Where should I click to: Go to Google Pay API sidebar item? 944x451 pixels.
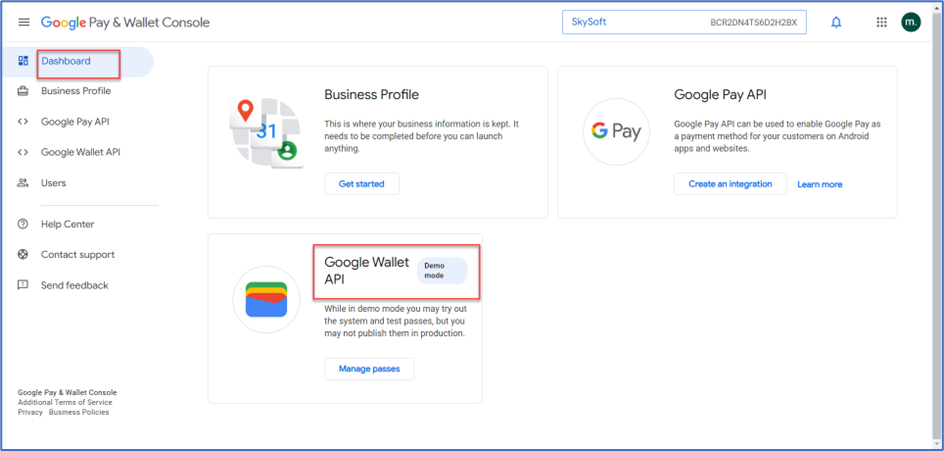[x=75, y=122]
